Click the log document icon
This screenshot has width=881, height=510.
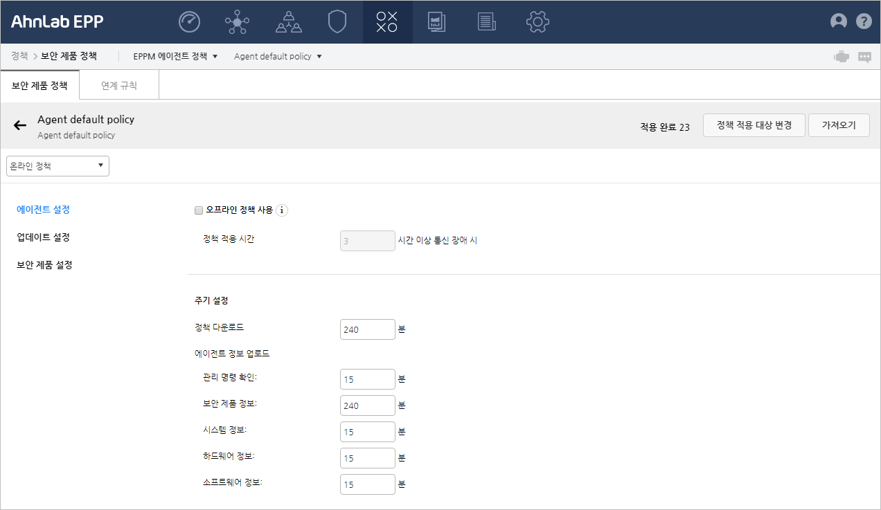coord(487,22)
